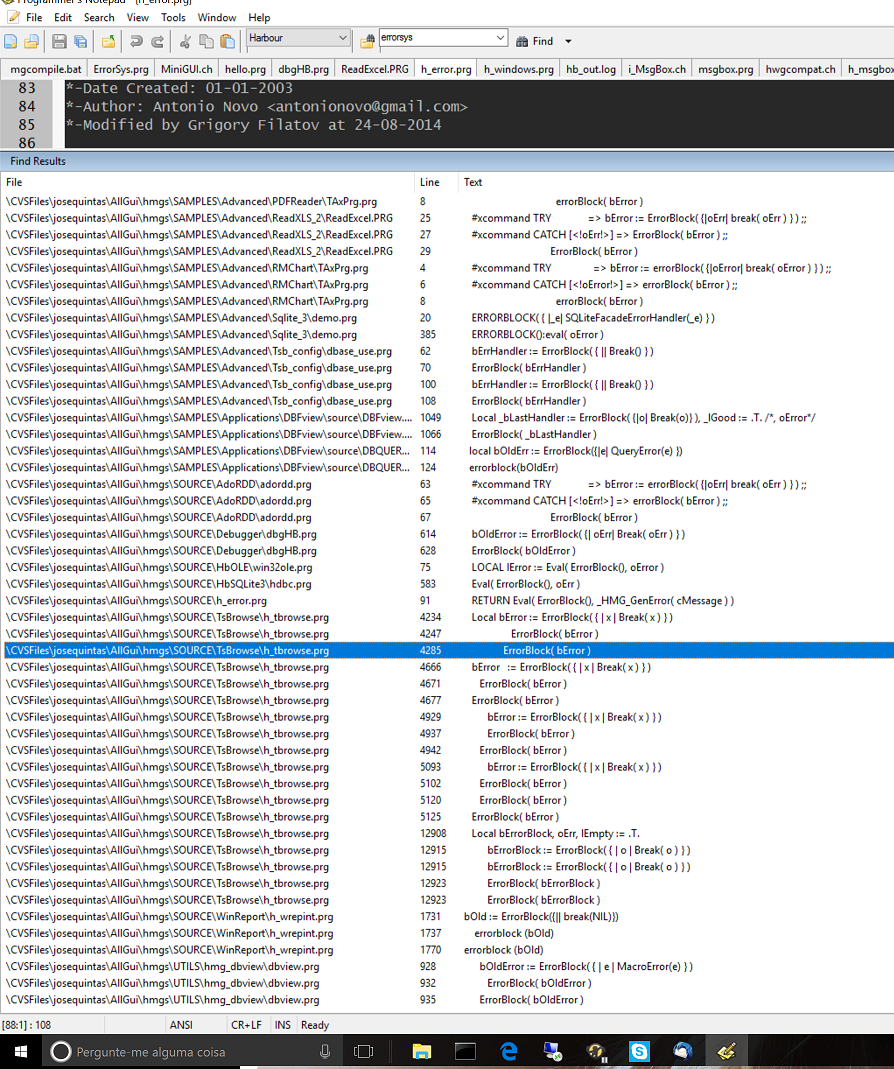Switch to the dbgHB.prg tab
Image resolution: width=894 pixels, height=1069 pixels.
coord(303,69)
